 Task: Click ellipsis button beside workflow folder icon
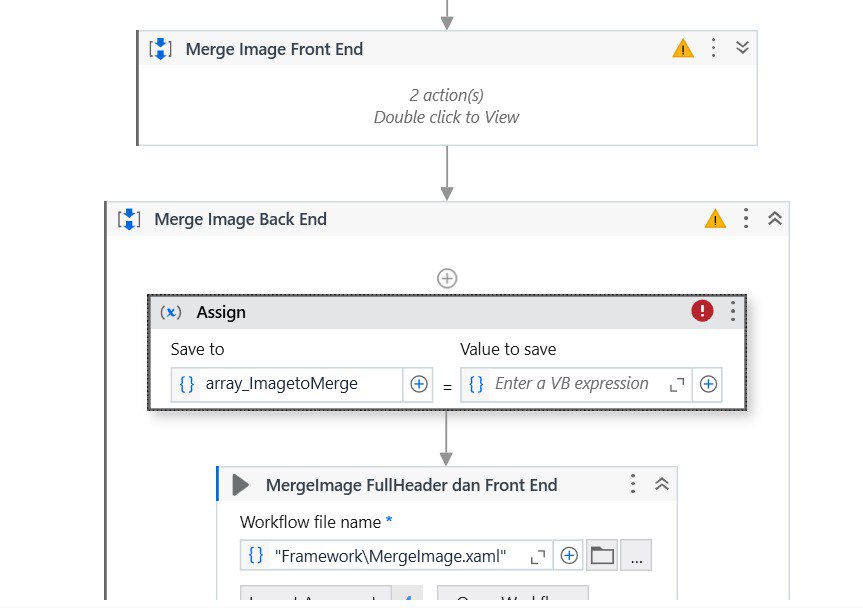tap(636, 556)
